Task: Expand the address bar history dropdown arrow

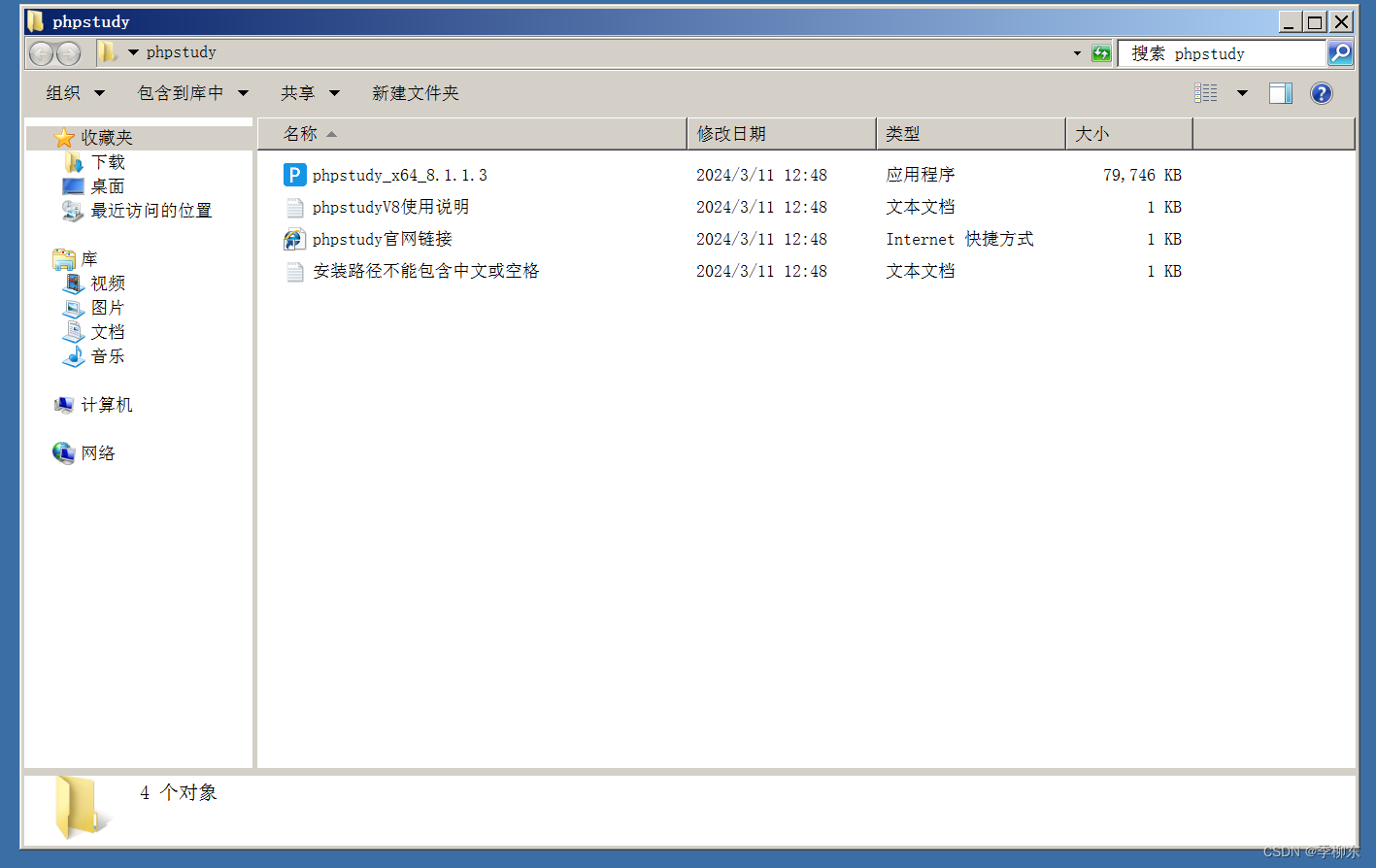Action: [x=1077, y=53]
